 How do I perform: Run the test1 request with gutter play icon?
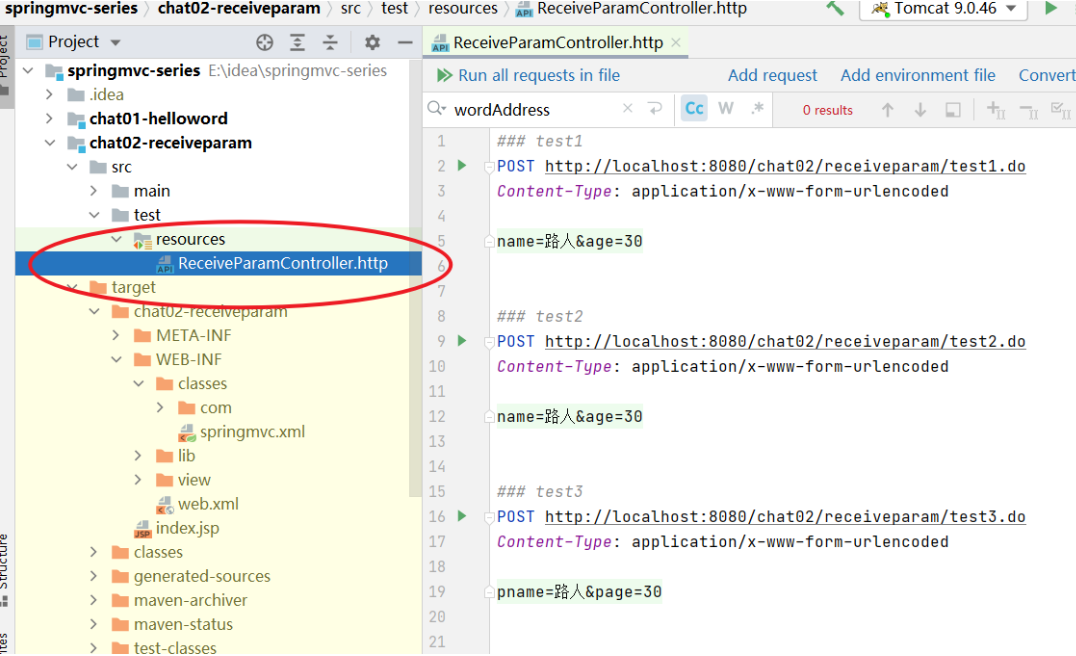pos(462,166)
